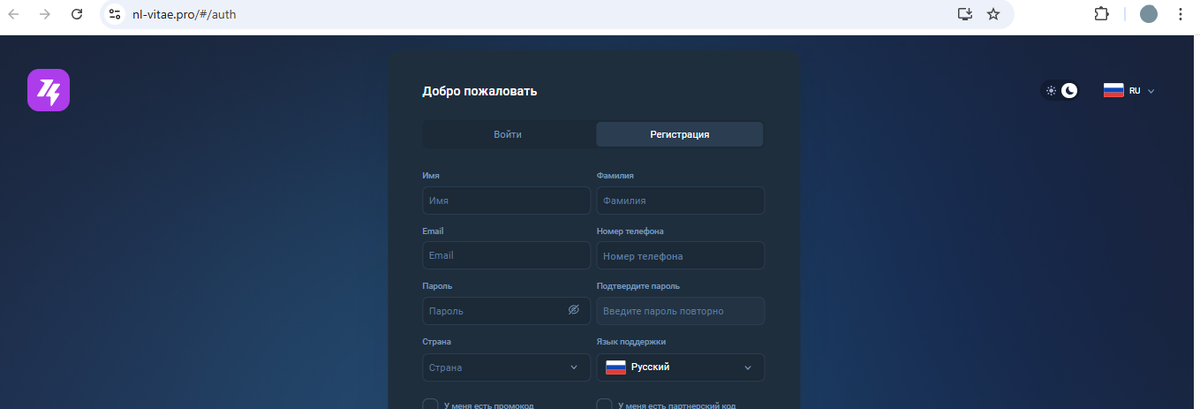Click the Russian flag next to RU
The width and height of the screenshot is (1200, 409).
click(1113, 90)
